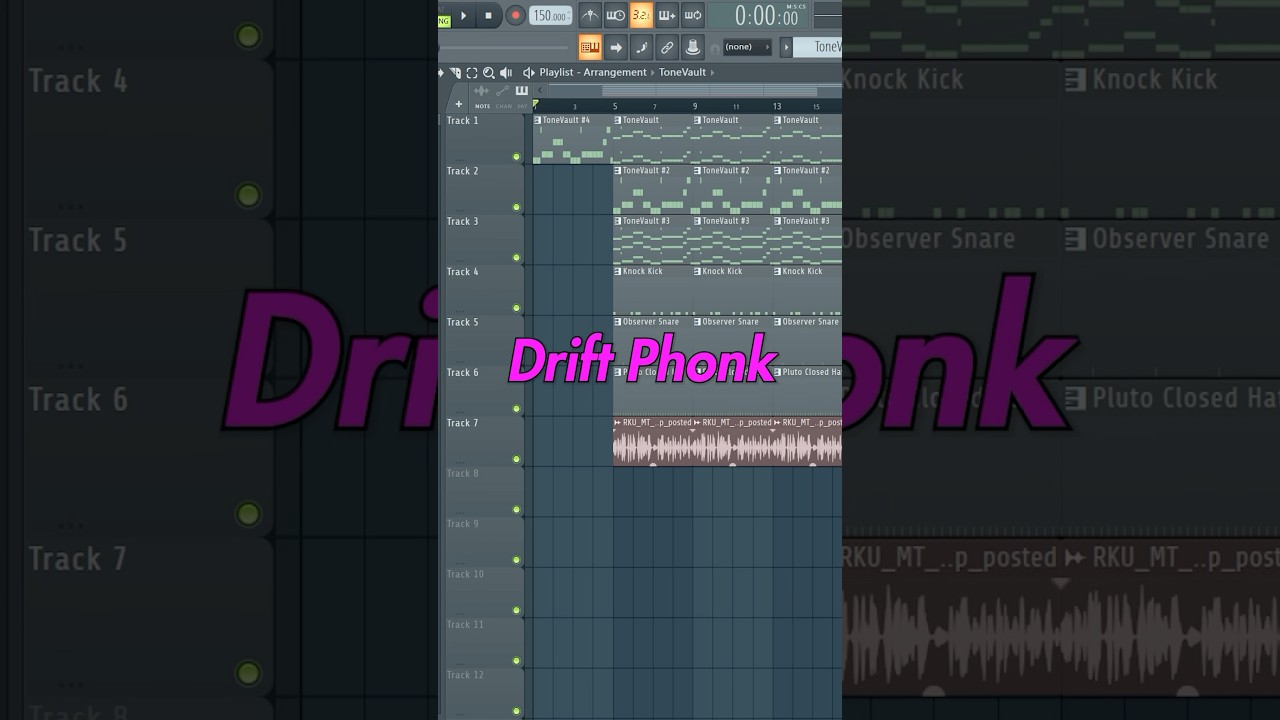
Task: Toggle group linking chain icon
Action: click(667, 47)
